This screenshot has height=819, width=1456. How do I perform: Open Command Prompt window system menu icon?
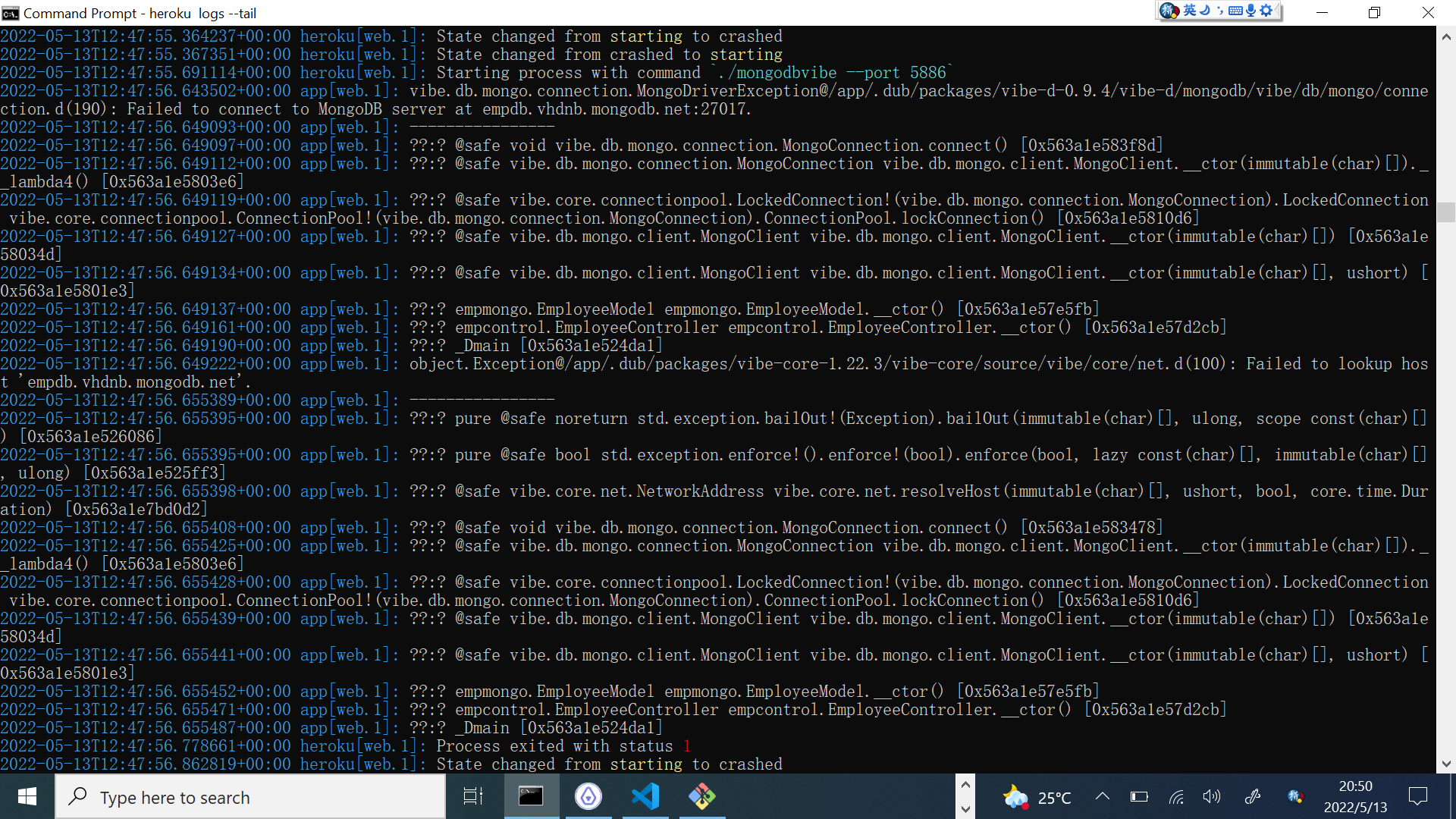click(11, 13)
